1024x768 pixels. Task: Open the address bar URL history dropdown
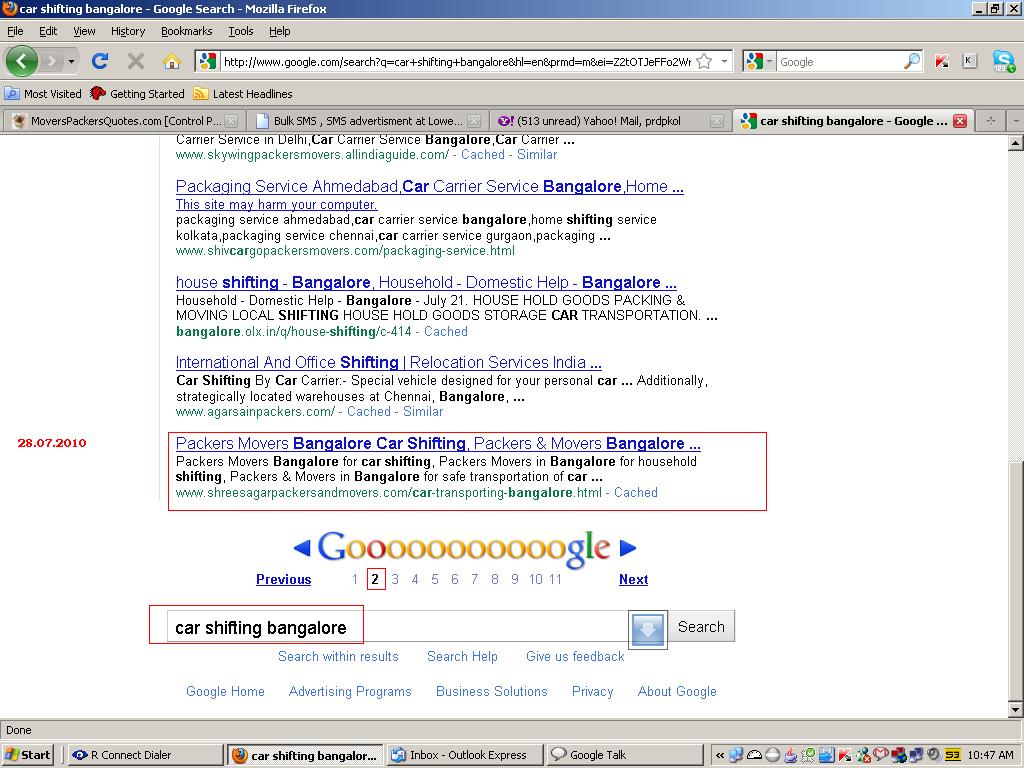pos(724,61)
